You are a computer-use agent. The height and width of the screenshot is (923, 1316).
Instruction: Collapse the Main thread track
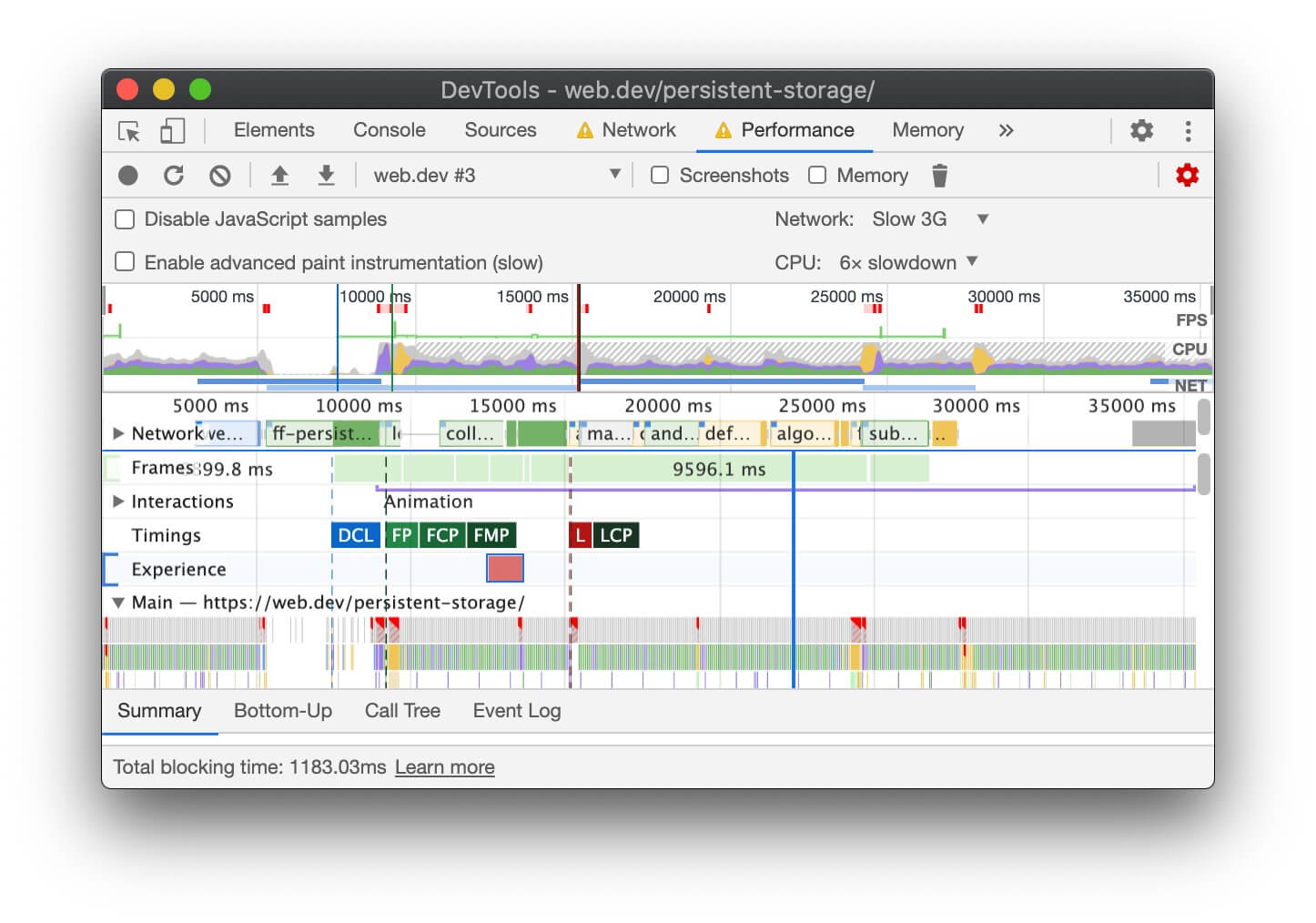(x=118, y=602)
